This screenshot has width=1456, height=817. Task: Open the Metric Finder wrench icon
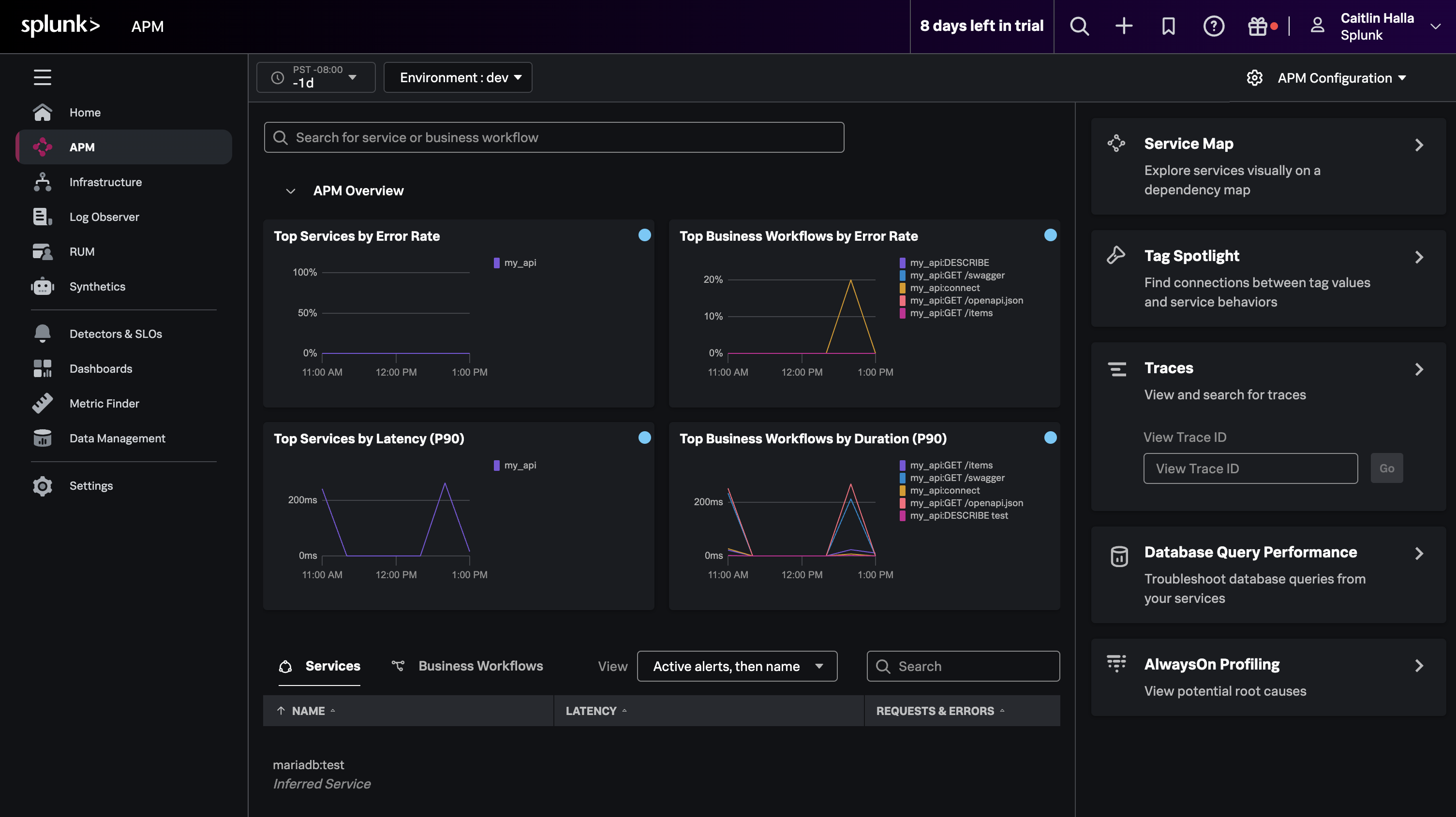pos(43,403)
